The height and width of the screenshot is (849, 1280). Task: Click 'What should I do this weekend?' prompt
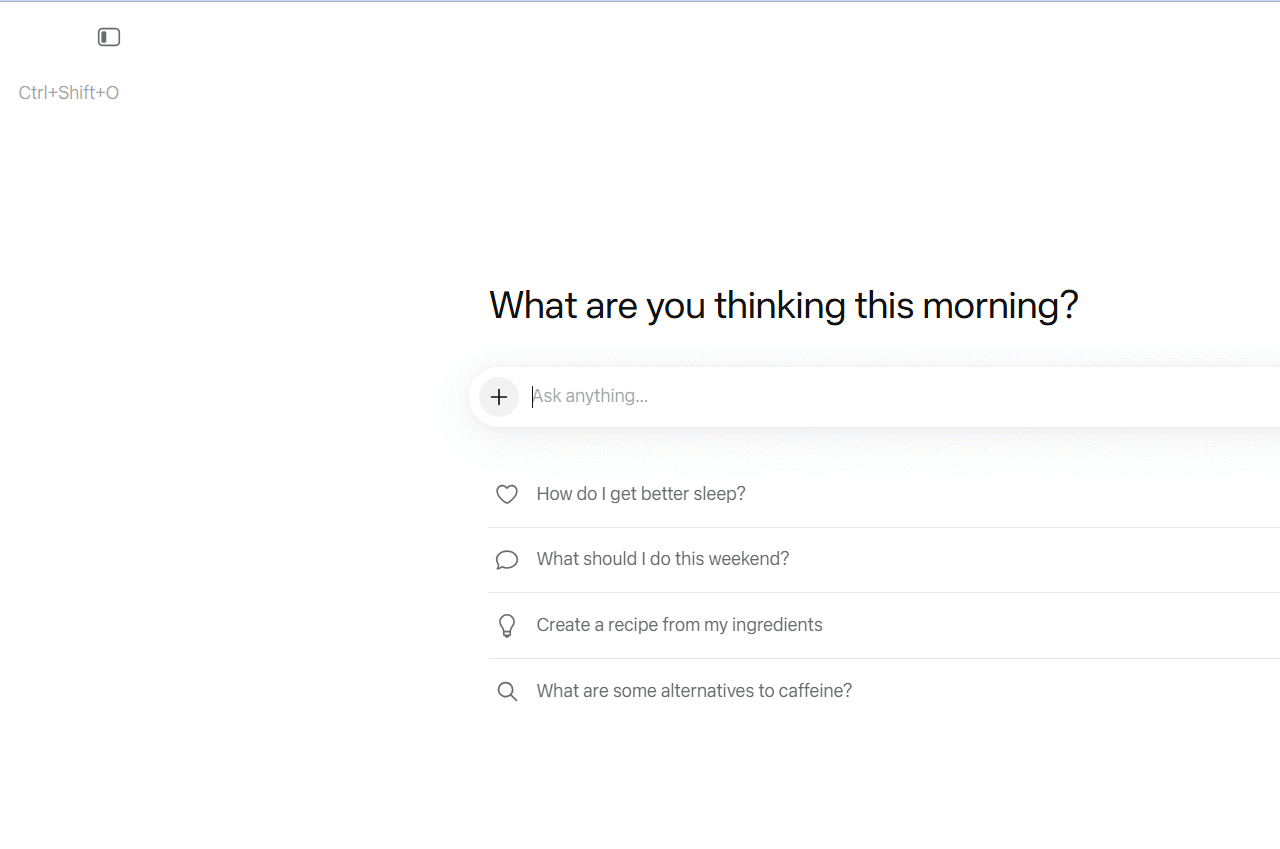662,558
